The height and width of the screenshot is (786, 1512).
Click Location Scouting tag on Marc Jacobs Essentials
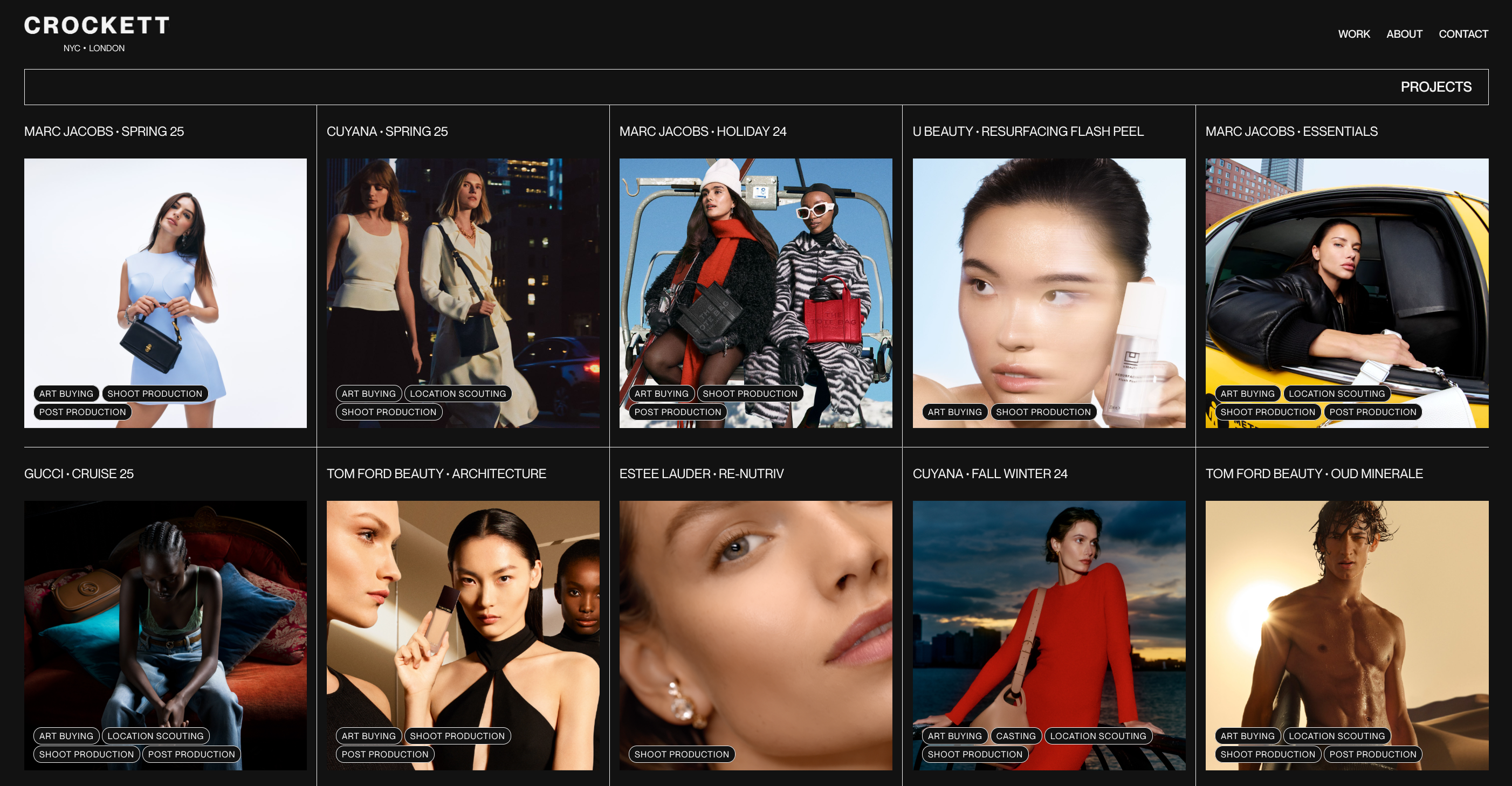point(1337,394)
